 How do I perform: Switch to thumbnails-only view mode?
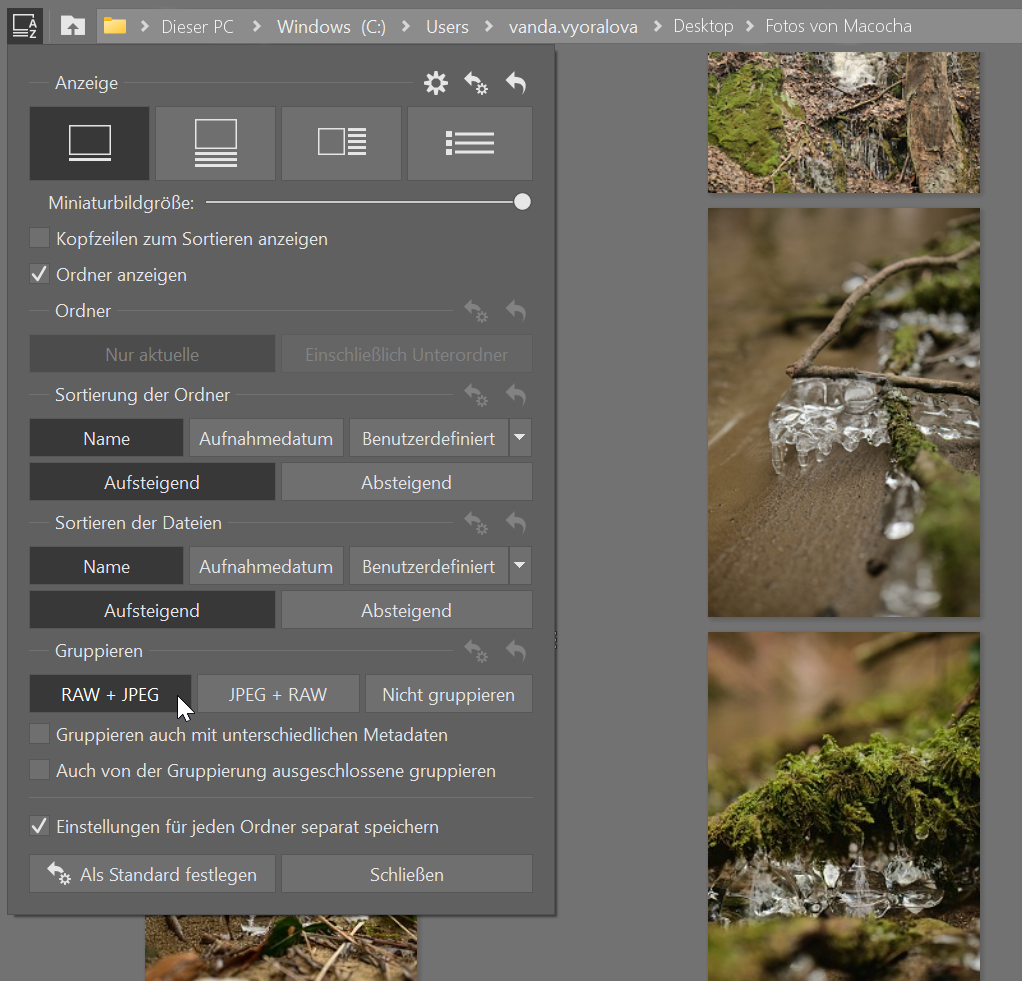pos(89,143)
